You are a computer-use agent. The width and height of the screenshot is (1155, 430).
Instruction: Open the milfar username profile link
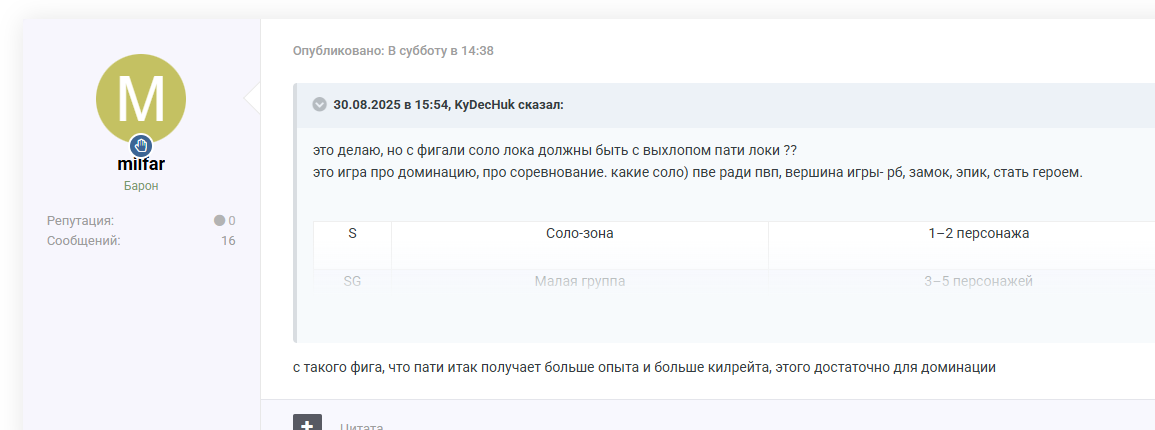141,165
